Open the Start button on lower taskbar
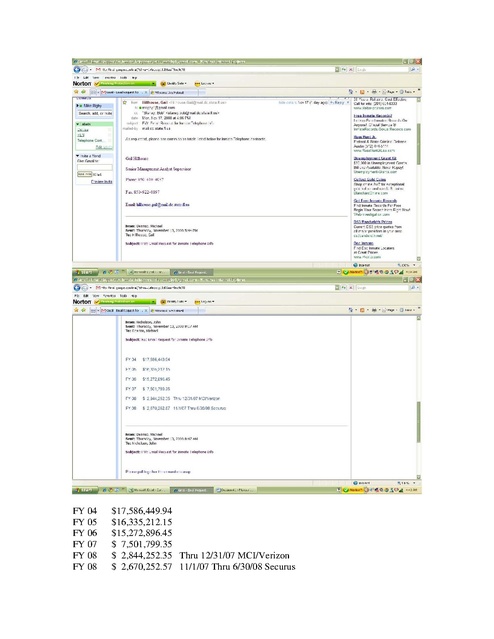 [x=85, y=490]
